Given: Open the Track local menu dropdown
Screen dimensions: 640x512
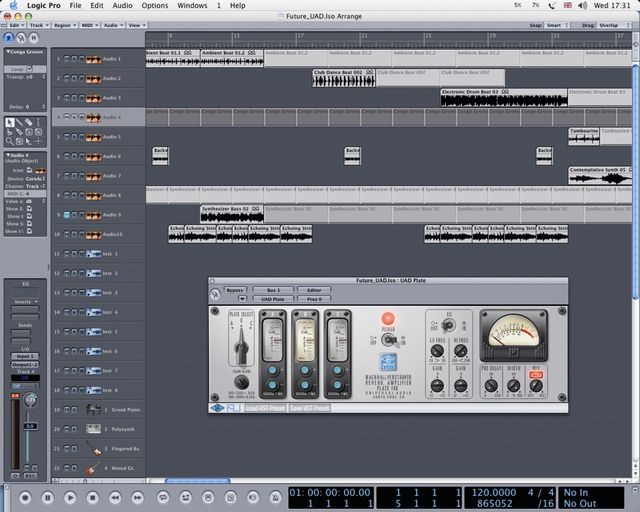Looking at the screenshot, I should (x=39, y=25).
